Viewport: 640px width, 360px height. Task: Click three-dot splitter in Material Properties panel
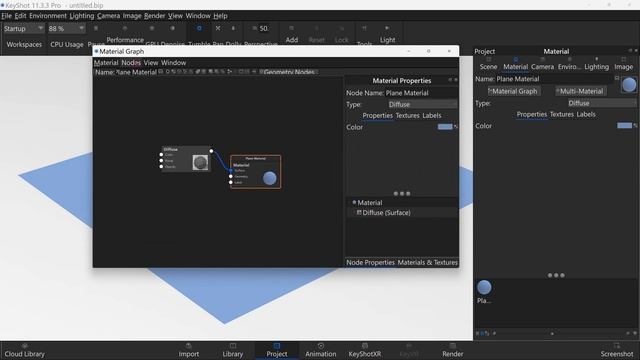coord(402,193)
